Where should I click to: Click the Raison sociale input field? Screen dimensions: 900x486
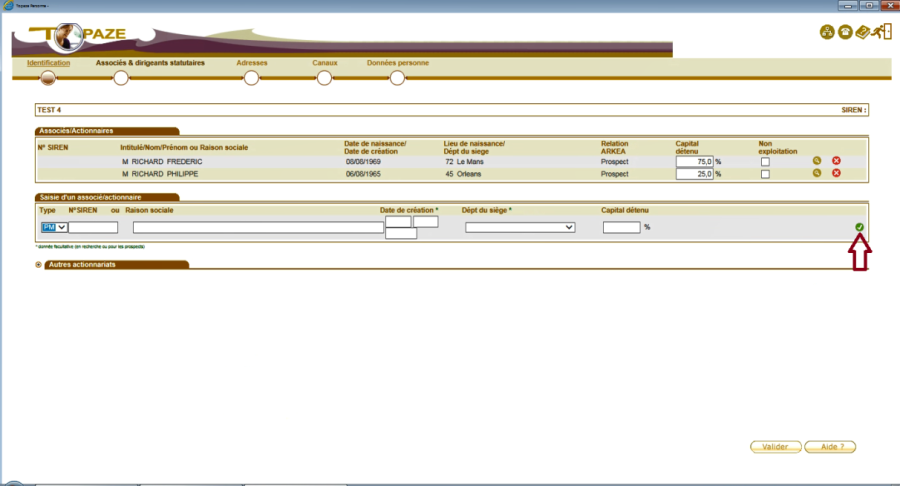click(x=258, y=227)
